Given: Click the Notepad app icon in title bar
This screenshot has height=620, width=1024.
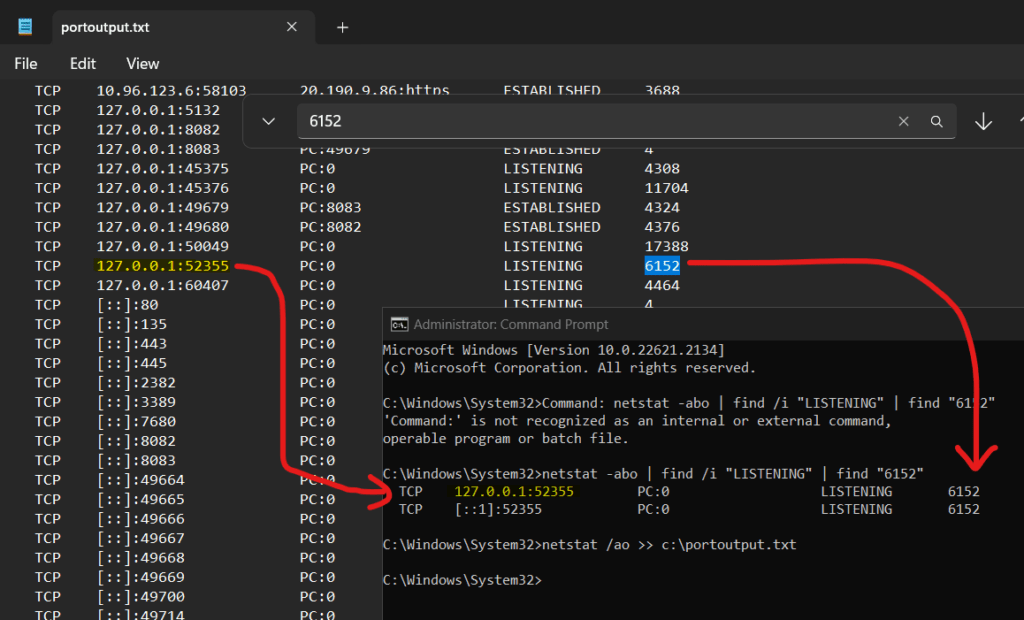Looking at the screenshot, I should coord(25,27).
